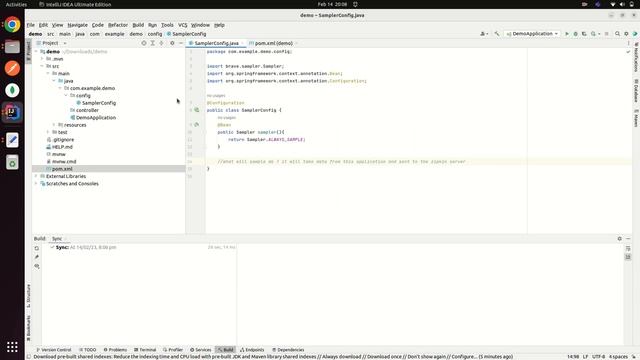Pin tab icon in Build panel
Image resolution: width=640 pixels, height=360 pixels.
tap(37, 257)
